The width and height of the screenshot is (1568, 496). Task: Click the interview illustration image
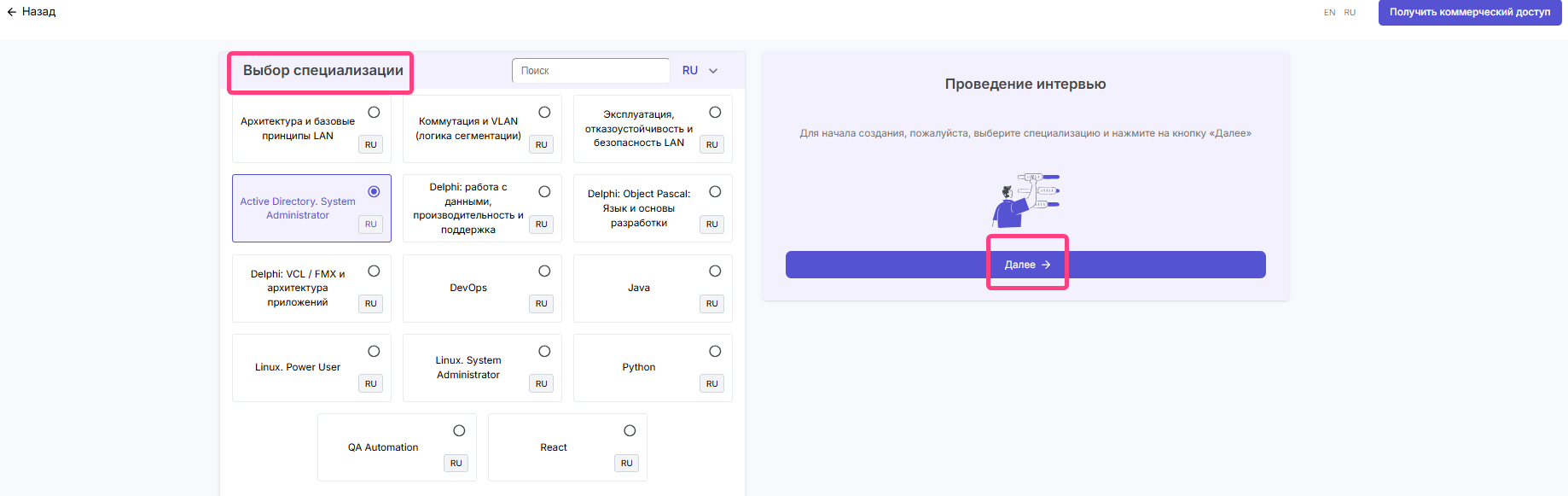(1025, 201)
